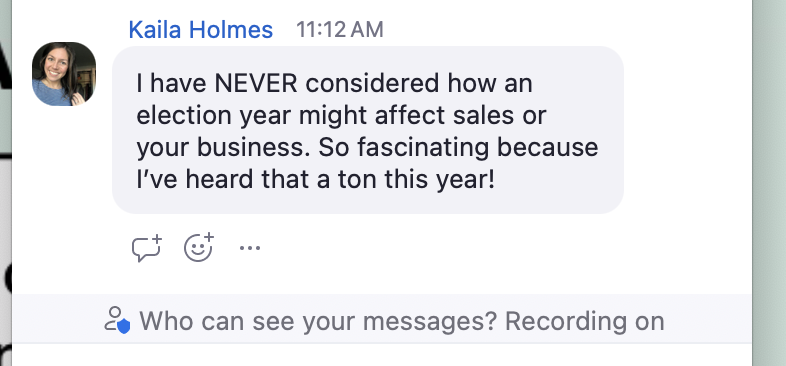Focus the message input area below privacy bar

tap(381, 355)
